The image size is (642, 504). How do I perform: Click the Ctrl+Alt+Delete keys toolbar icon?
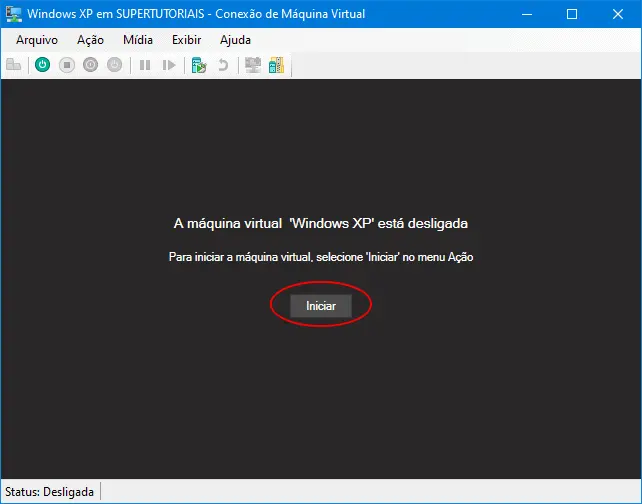[x=14, y=65]
